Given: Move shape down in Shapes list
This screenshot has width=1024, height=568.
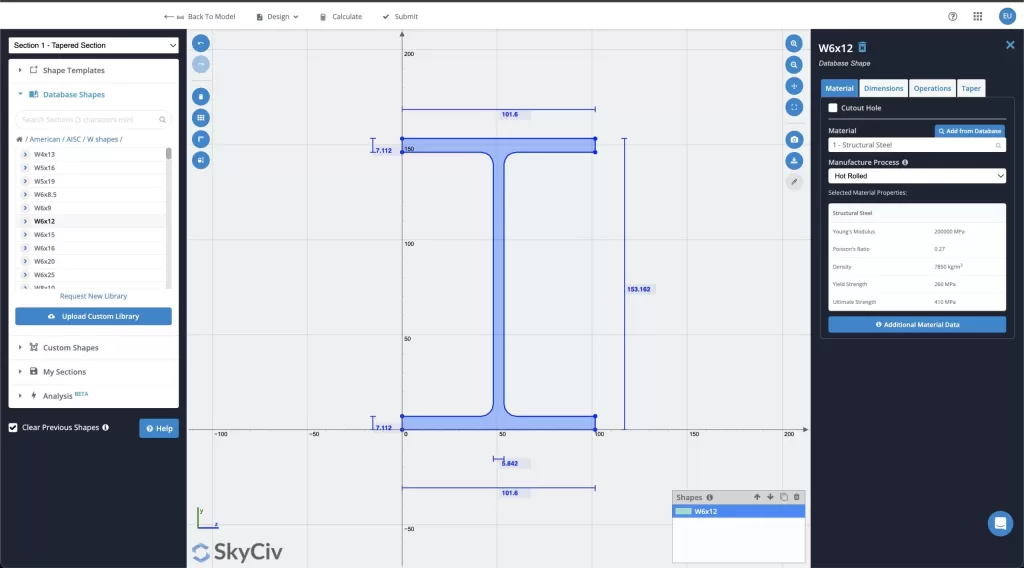Looking at the screenshot, I should pyautogui.click(x=770, y=497).
